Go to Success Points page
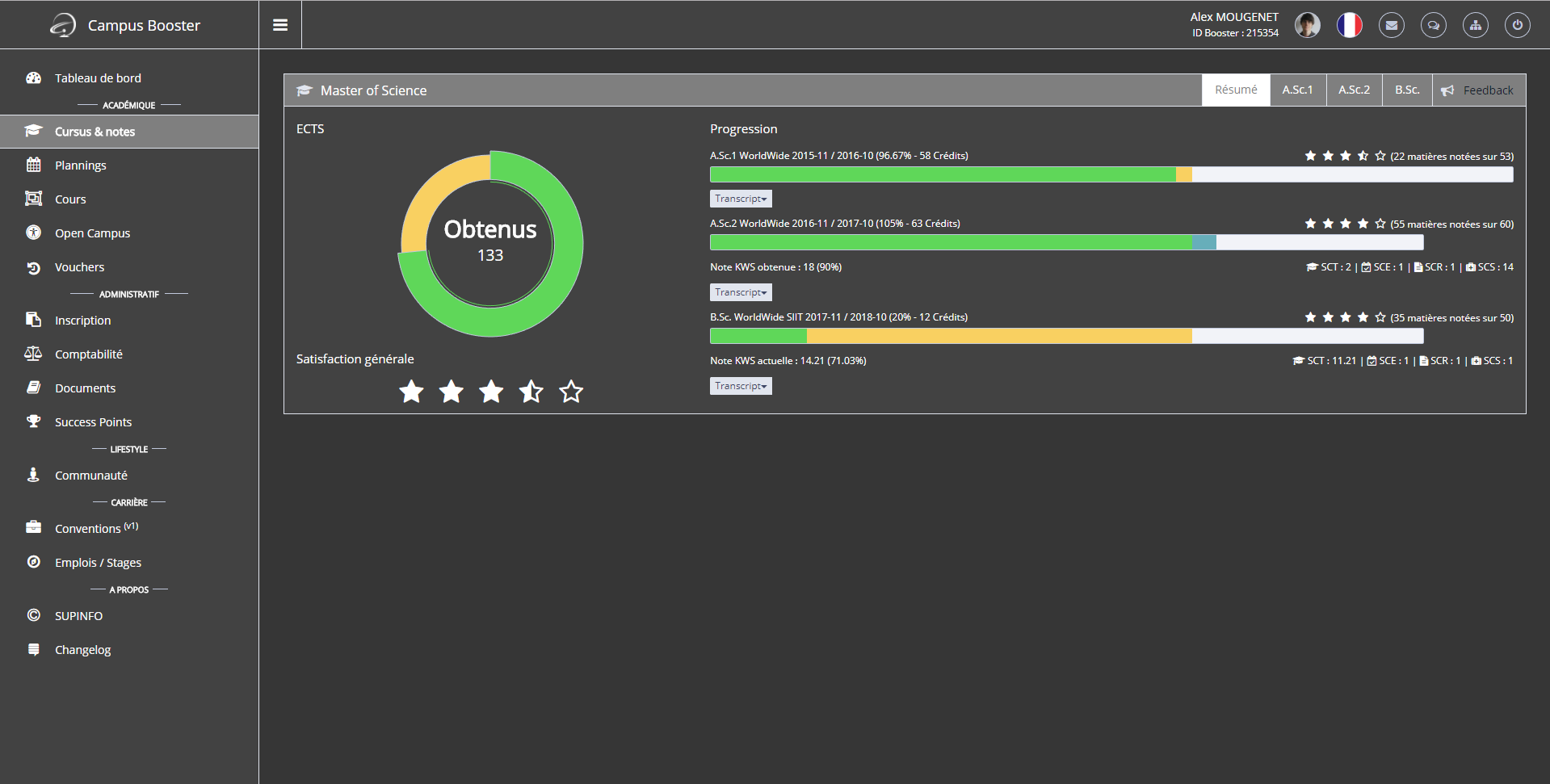This screenshot has height=784, width=1550. click(x=93, y=422)
